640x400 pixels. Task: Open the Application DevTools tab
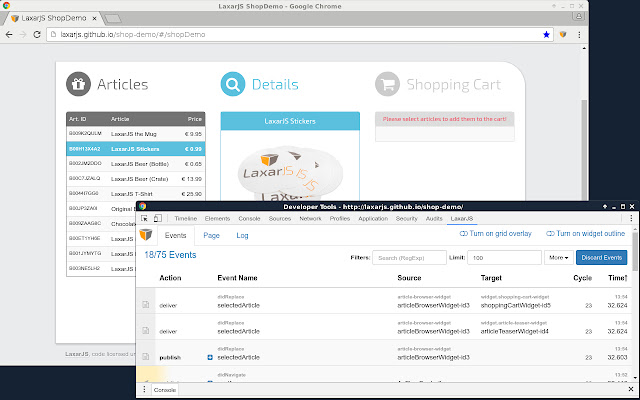pyautogui.click(x=373, y=218)
